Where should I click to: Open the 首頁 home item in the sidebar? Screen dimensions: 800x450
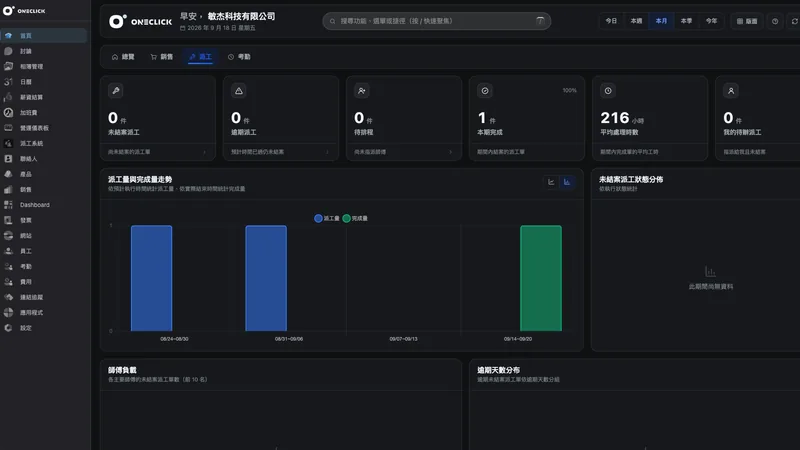[43, 36]
